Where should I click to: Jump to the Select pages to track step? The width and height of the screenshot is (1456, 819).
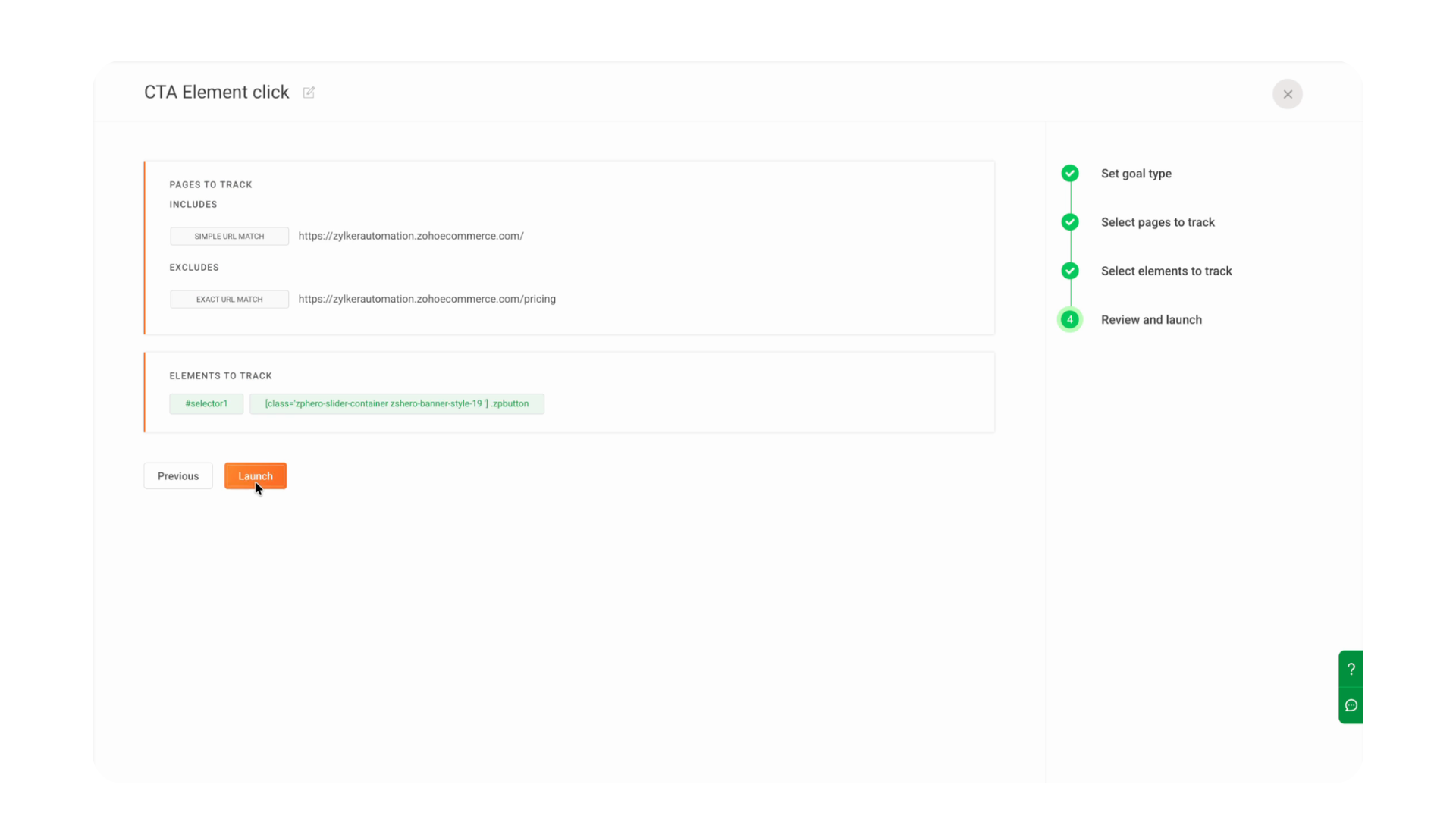1157,222
